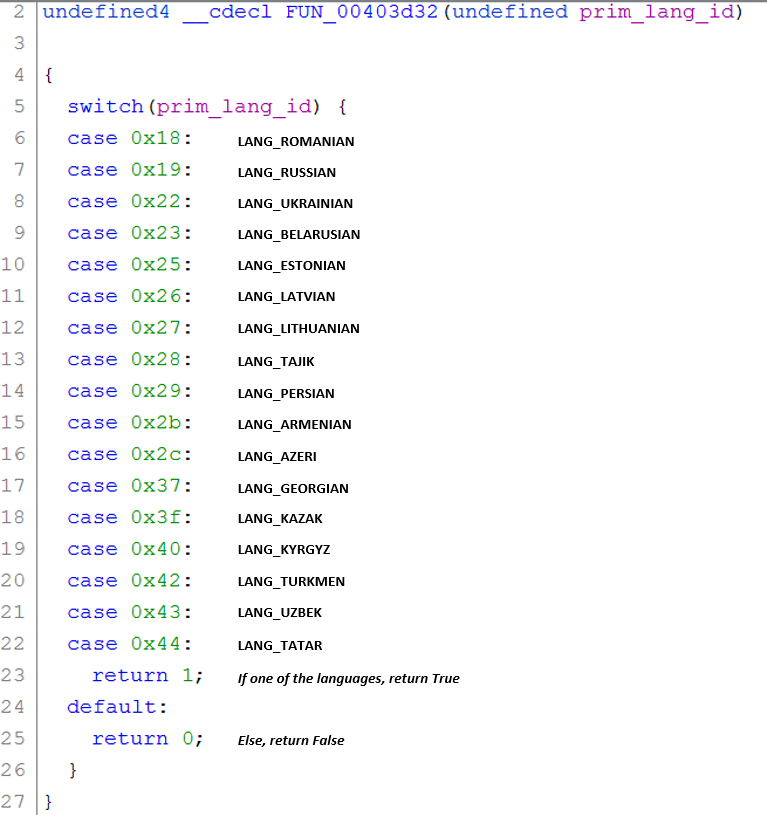Select the case value 0x18

[160, 139]
